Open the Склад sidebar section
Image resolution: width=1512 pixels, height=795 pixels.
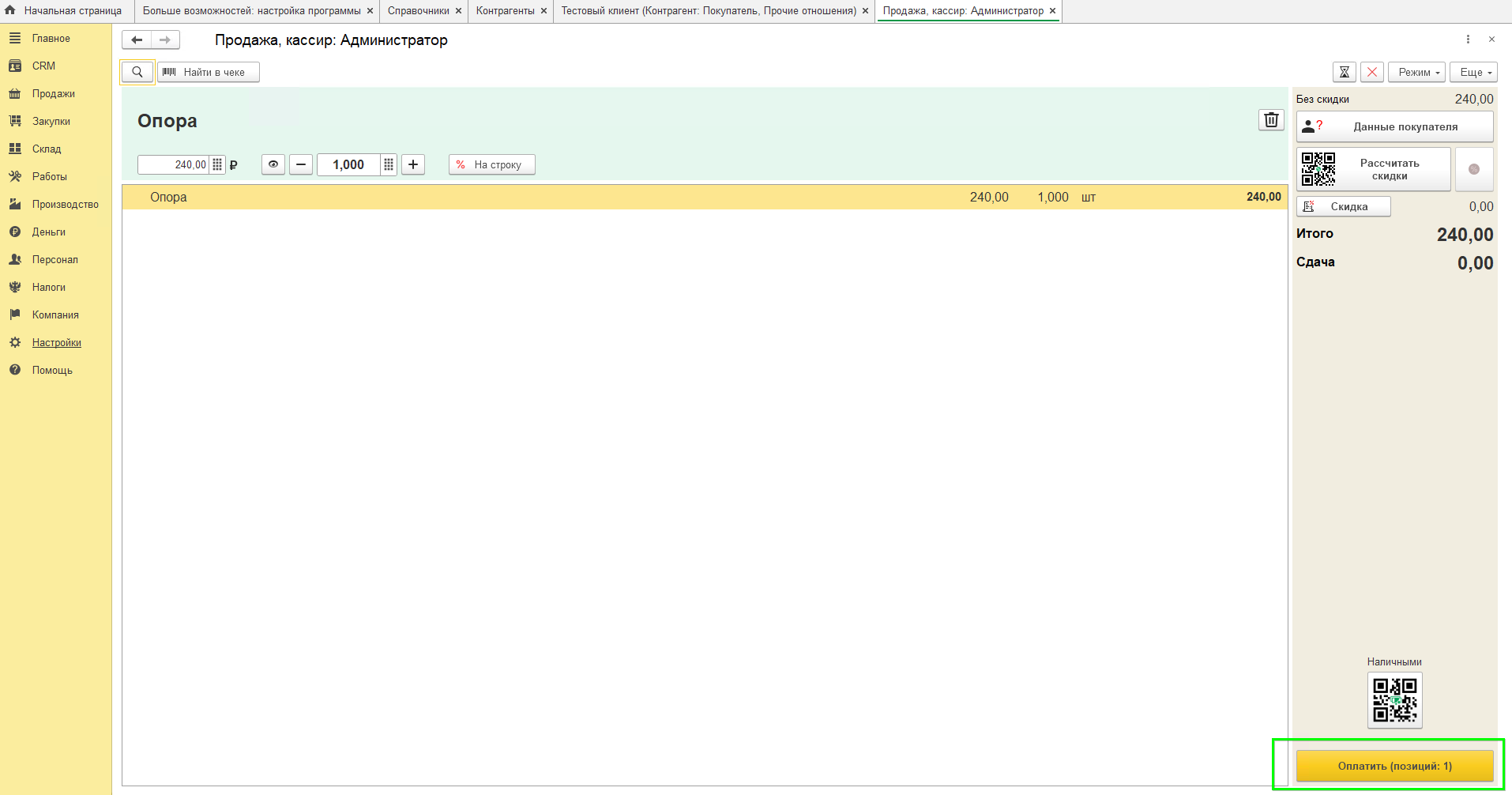pos(46,149)
